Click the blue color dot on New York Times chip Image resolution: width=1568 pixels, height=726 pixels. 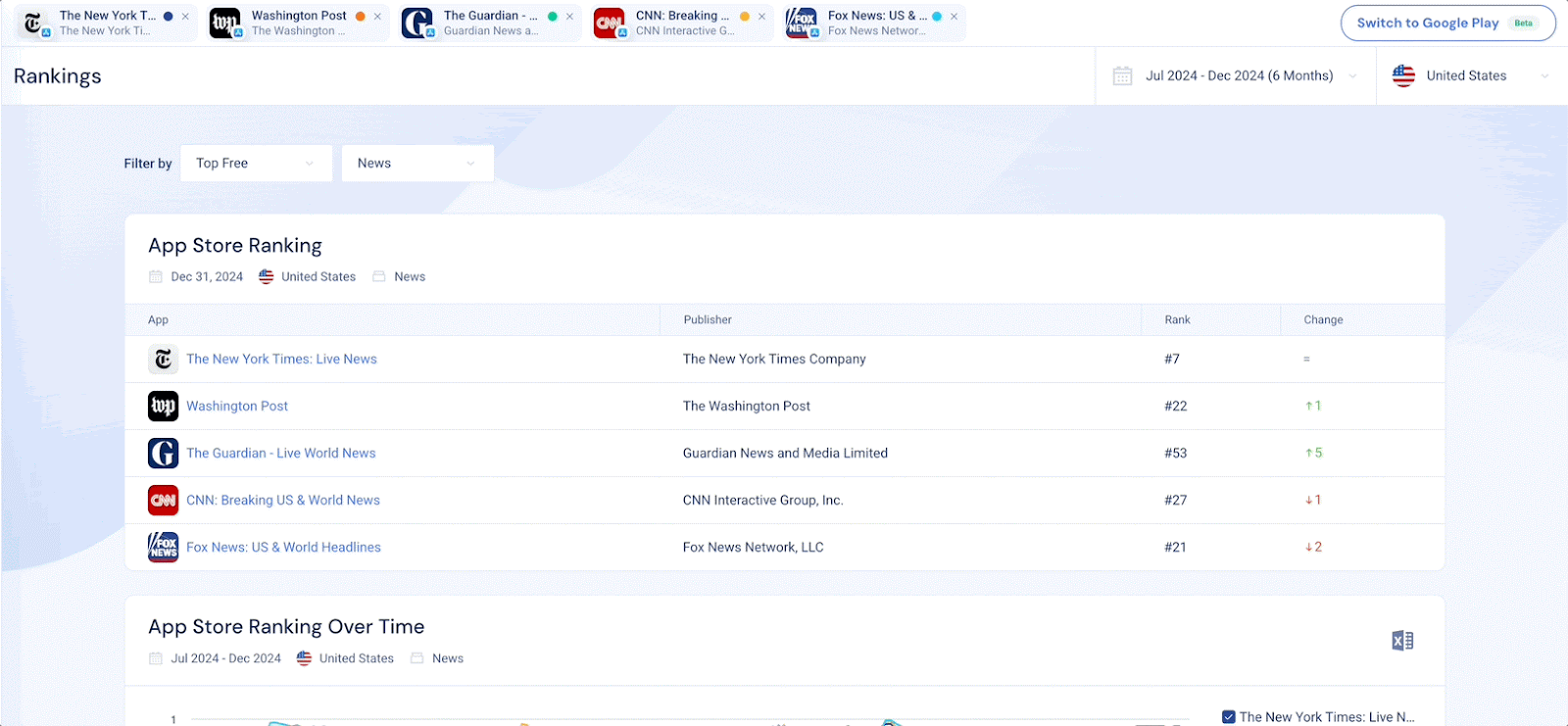tap(169, 17)
